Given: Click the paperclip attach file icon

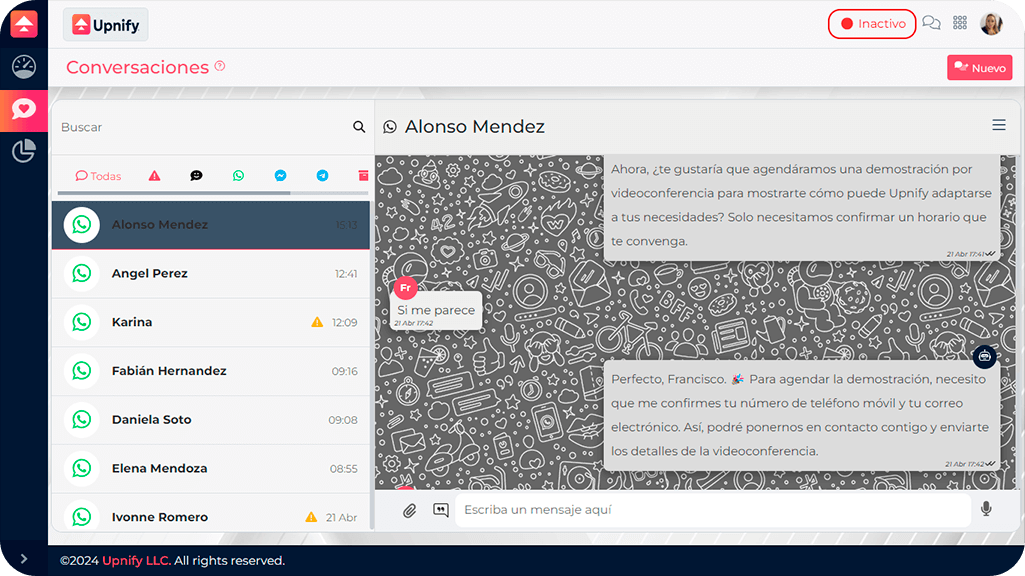Looking at the screenshot, I should [409, 510].
